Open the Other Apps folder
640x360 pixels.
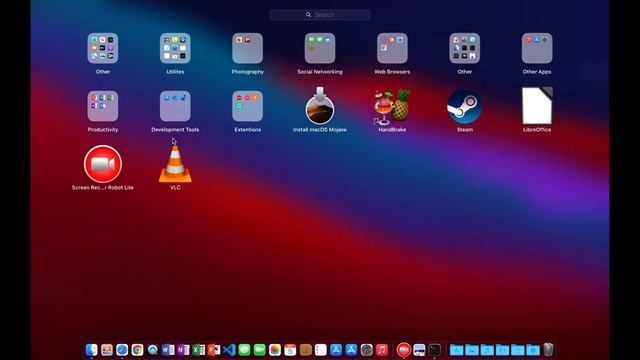537,49
